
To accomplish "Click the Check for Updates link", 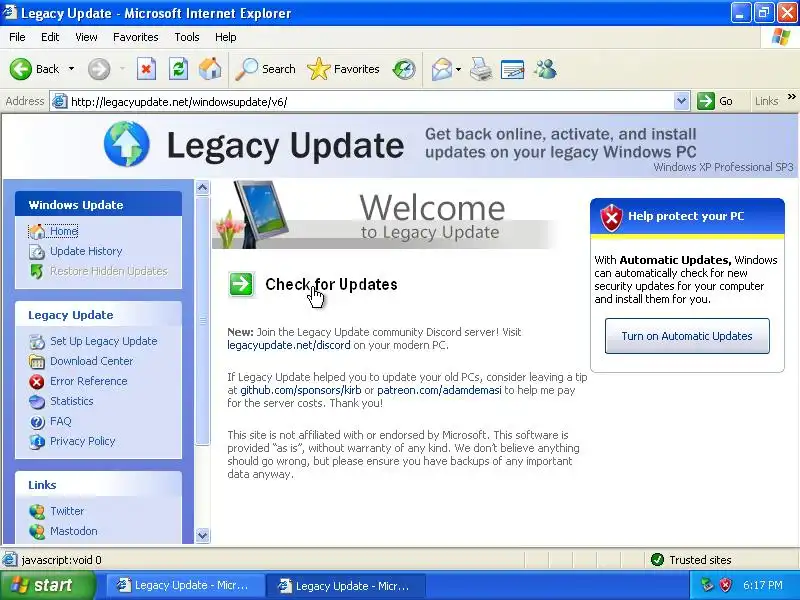I will [331, 284].
